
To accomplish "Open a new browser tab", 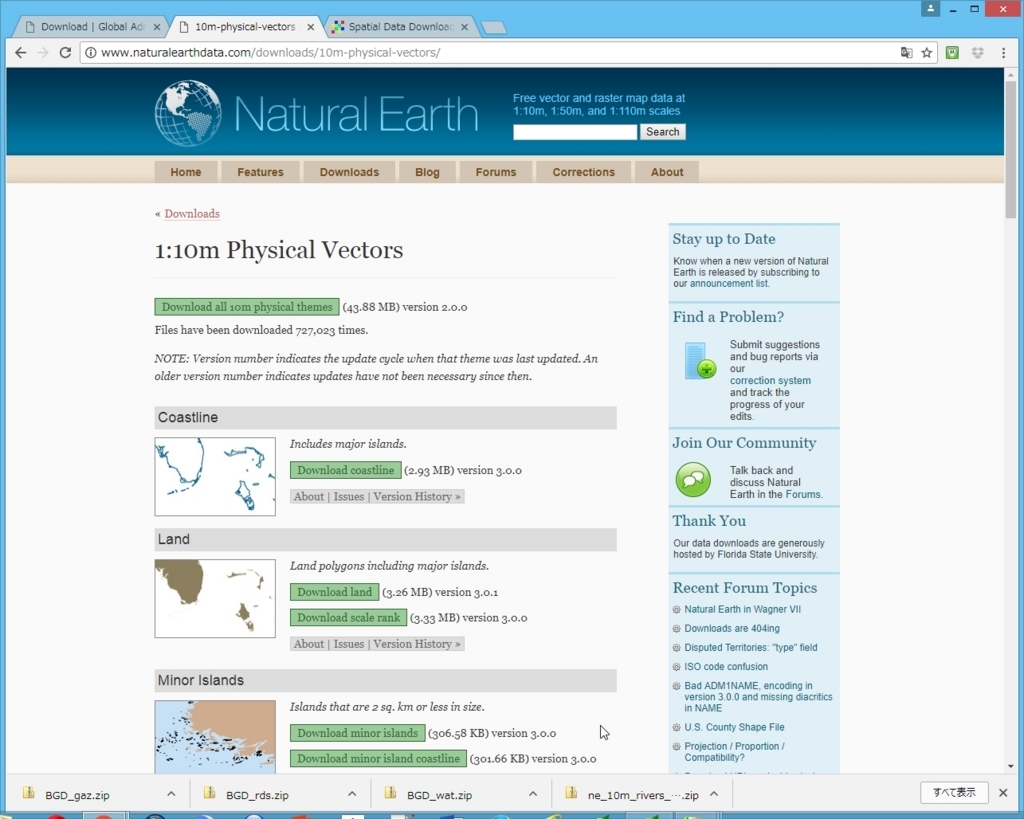I will pyautogui.click(x=494, y=27).
